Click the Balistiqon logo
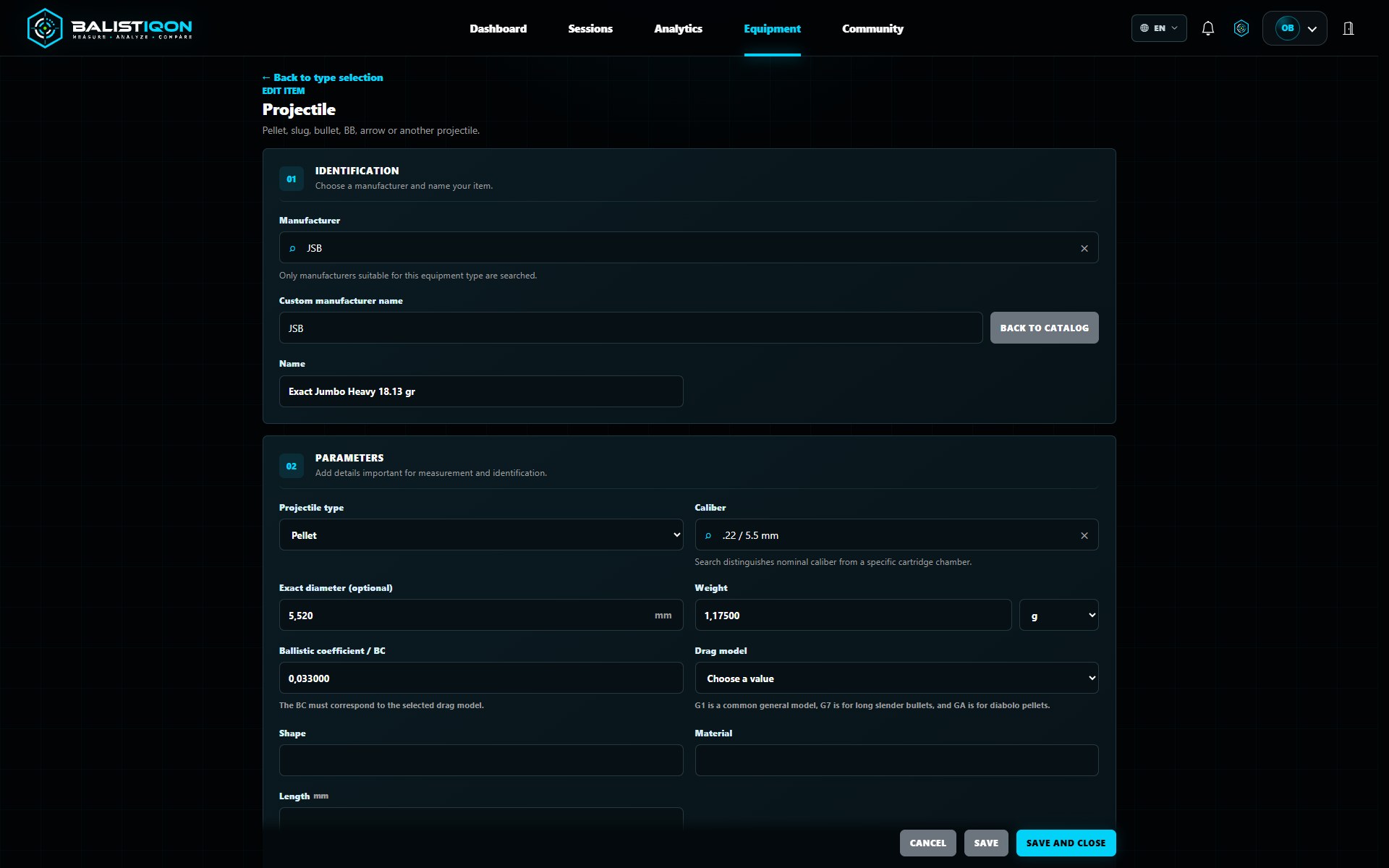 109,28
